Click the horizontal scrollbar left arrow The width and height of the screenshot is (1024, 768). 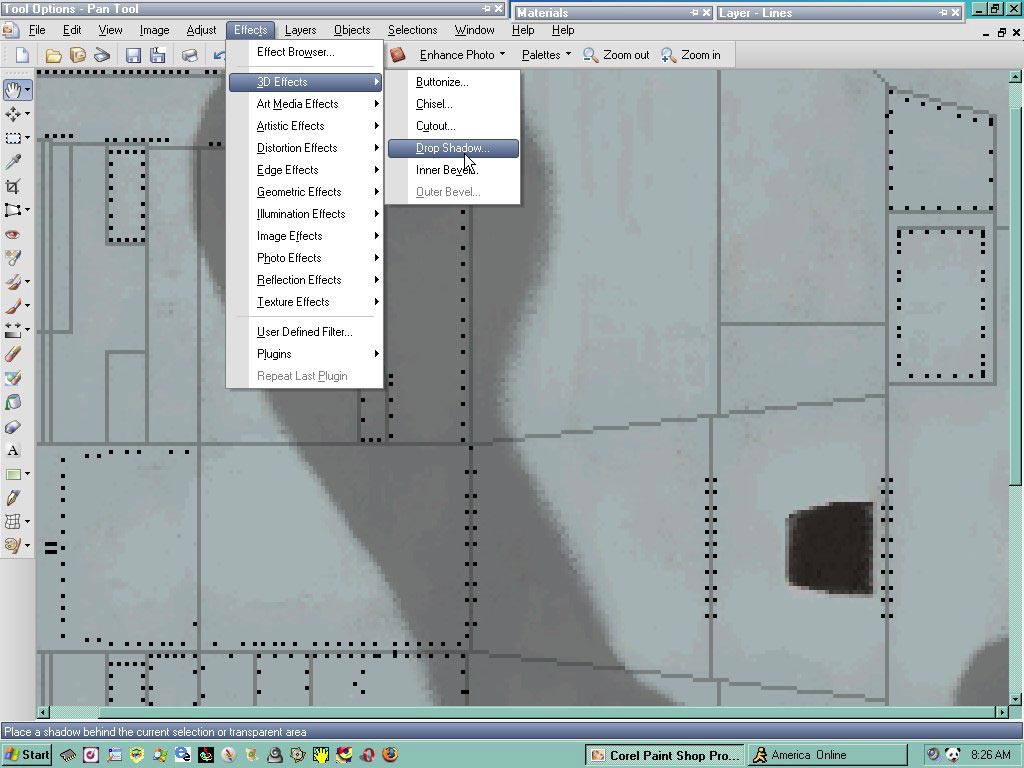(x=43, y=712)
